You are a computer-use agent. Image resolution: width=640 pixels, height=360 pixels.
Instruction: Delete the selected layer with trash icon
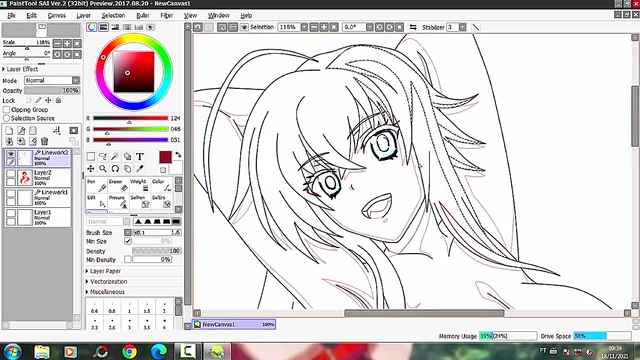pos(44,141)
